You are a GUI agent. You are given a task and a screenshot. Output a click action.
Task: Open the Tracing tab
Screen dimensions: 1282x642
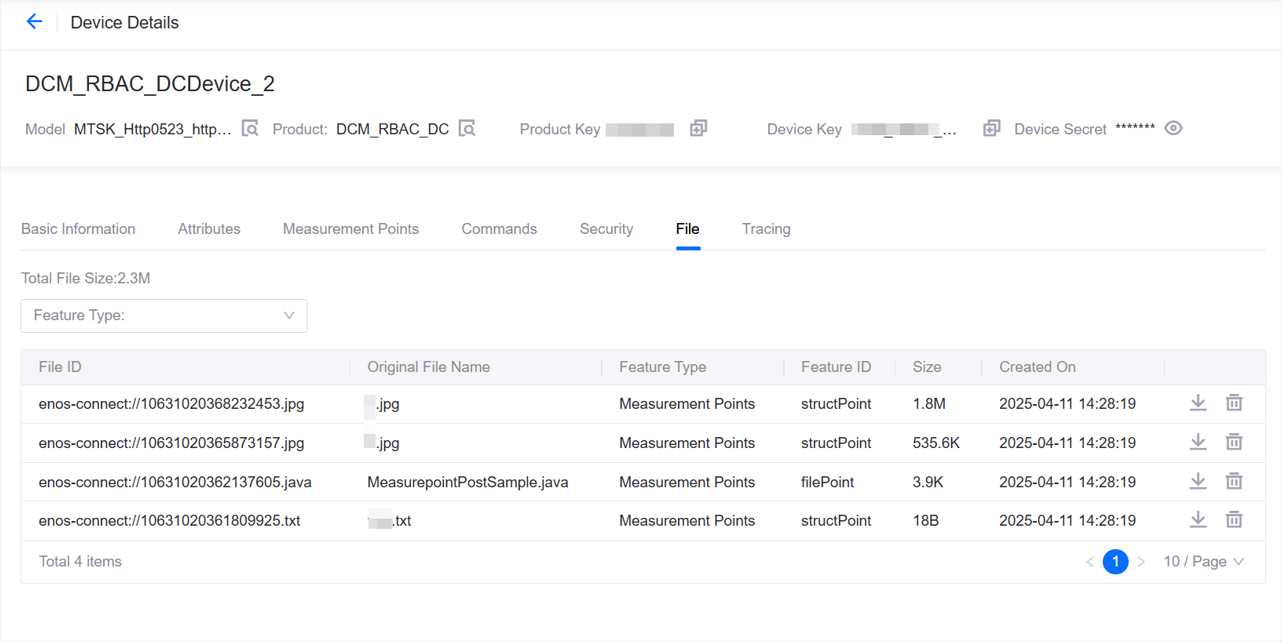(766, 228)
